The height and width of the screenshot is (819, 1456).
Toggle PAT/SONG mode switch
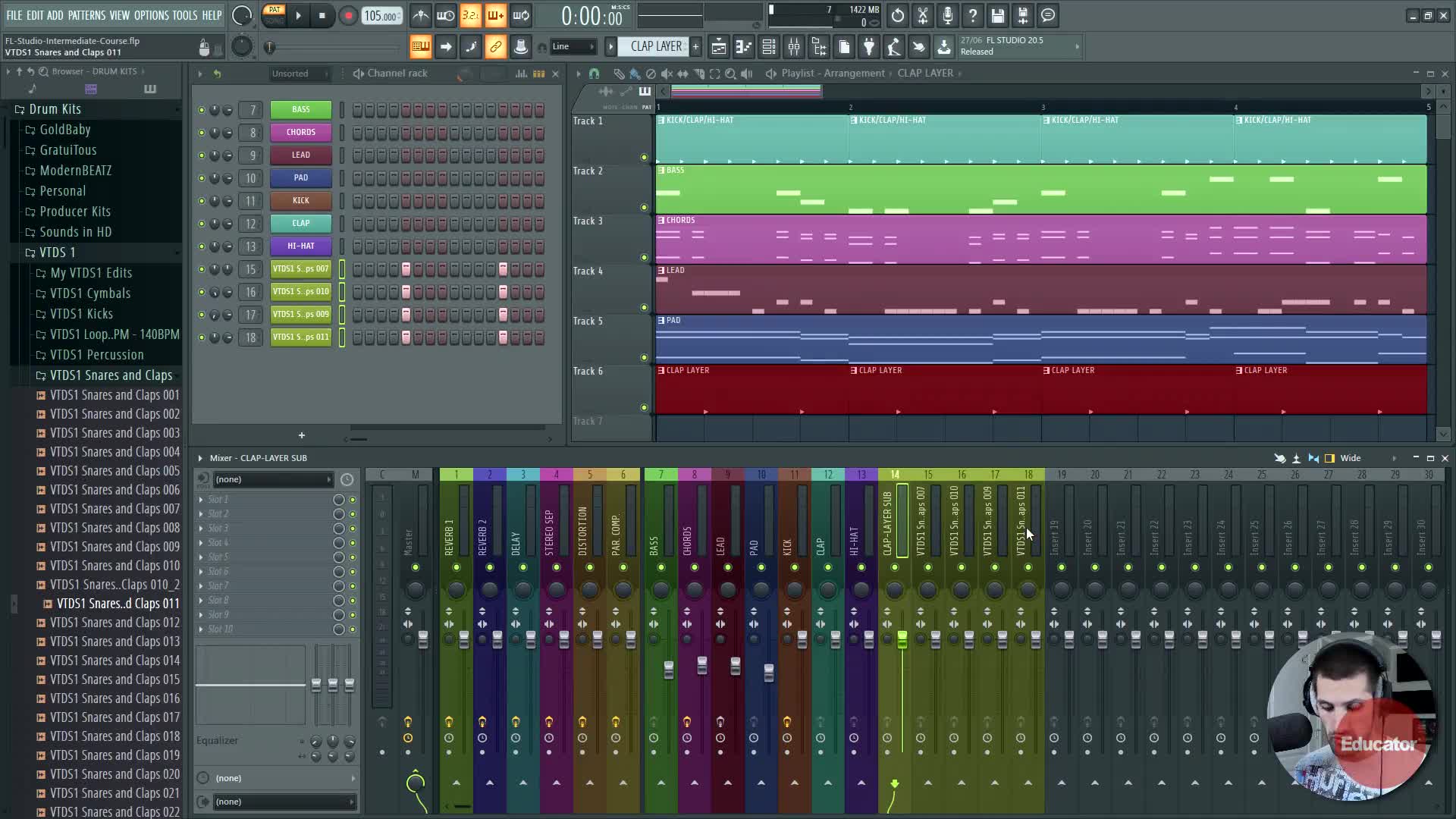coord(274,15)
